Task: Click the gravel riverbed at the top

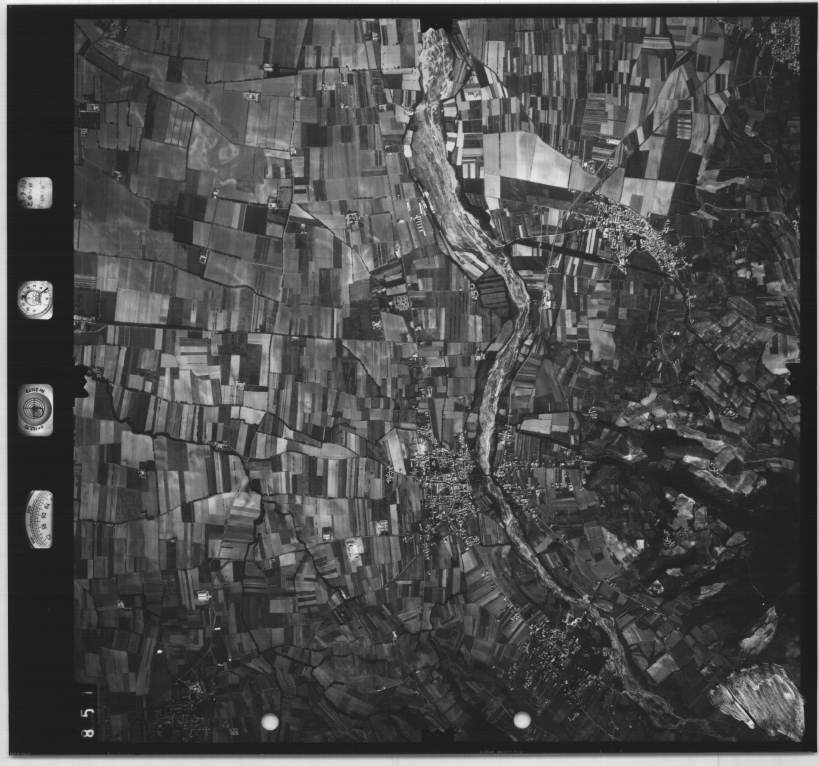Action: pos(436,60)
